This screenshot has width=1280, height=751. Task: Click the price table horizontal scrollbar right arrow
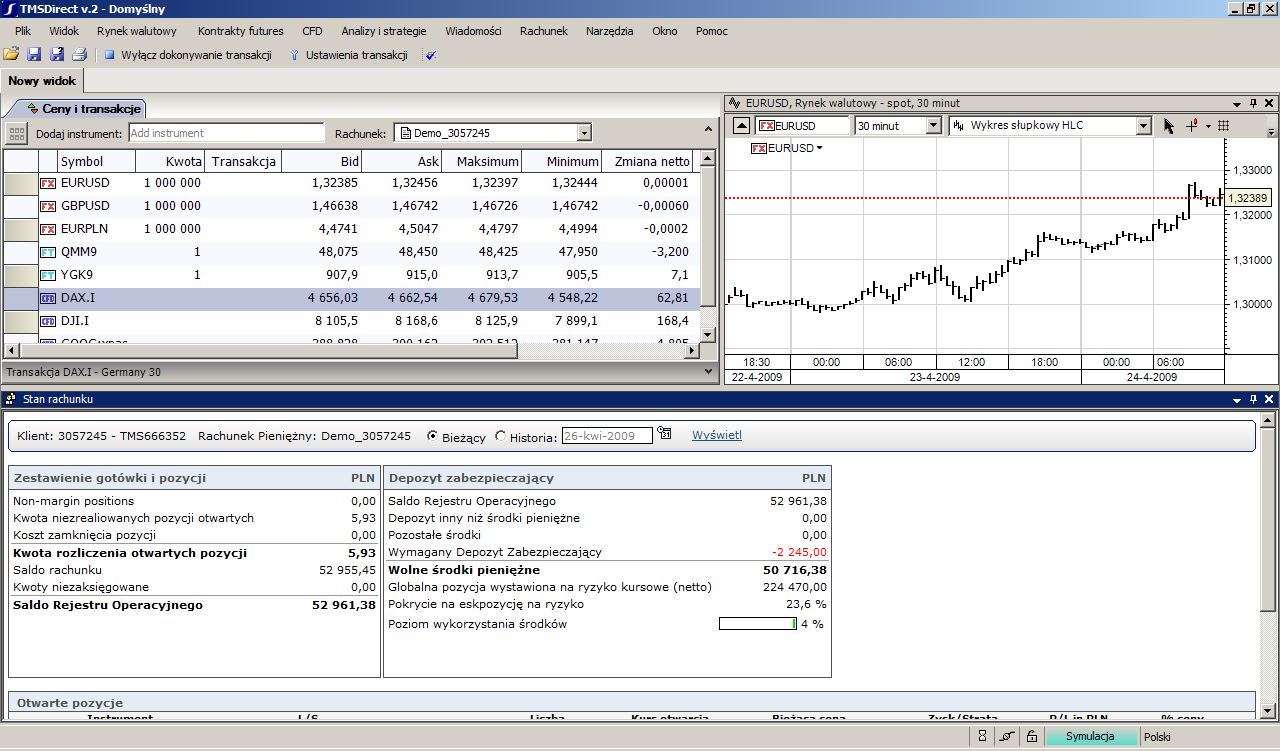[692, 350]
